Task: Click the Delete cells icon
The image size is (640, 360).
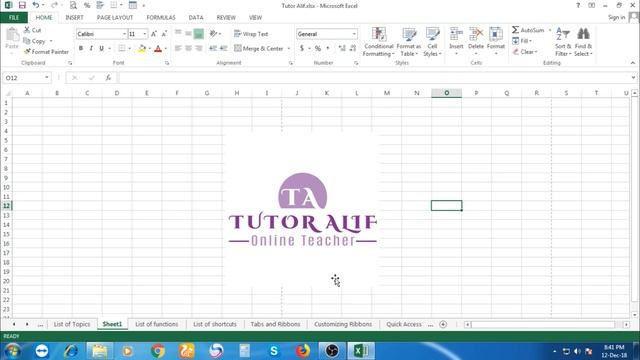Action: coord(476,34)
